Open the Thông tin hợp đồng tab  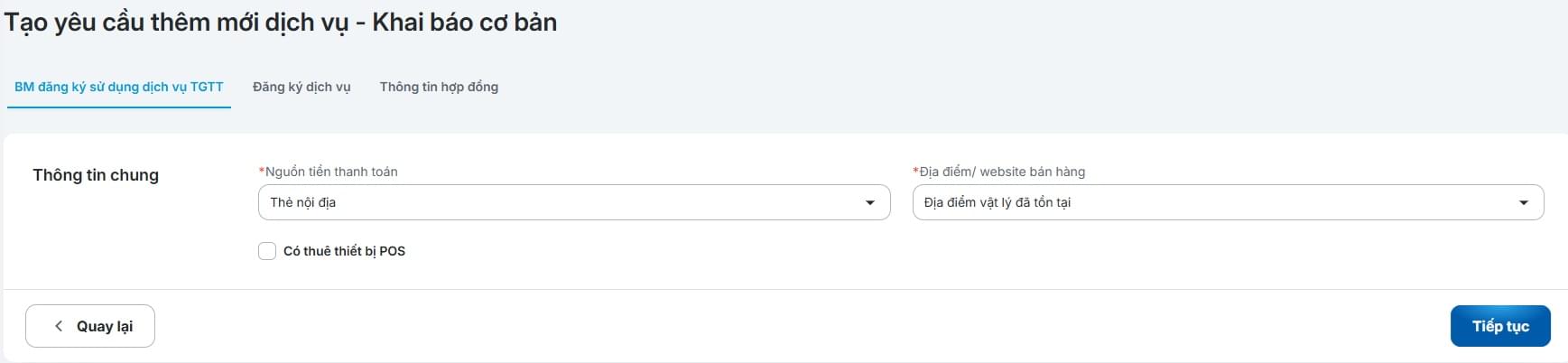pos(439,87)
